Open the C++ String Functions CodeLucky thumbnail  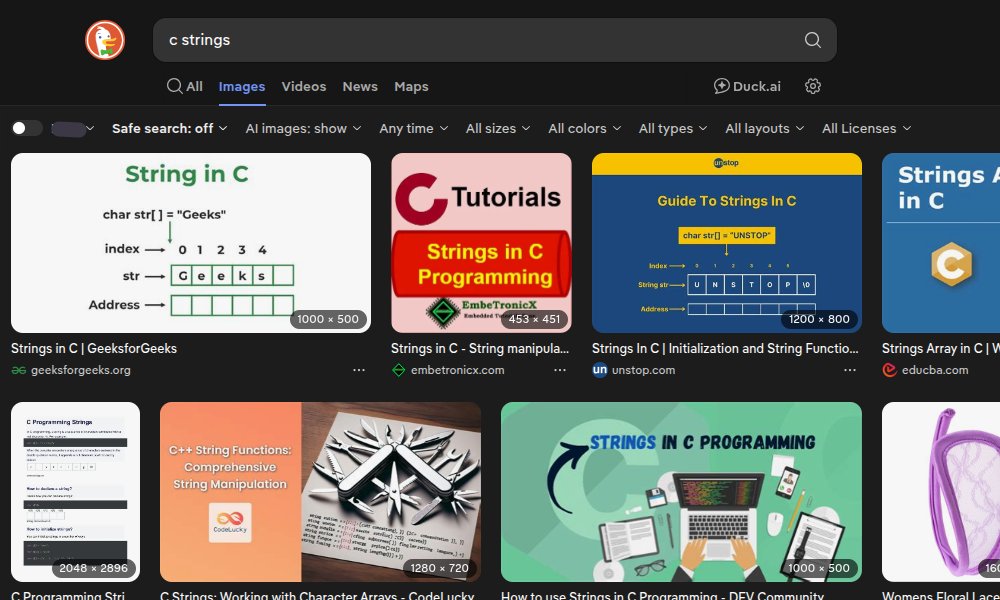(x=320, y=492)
